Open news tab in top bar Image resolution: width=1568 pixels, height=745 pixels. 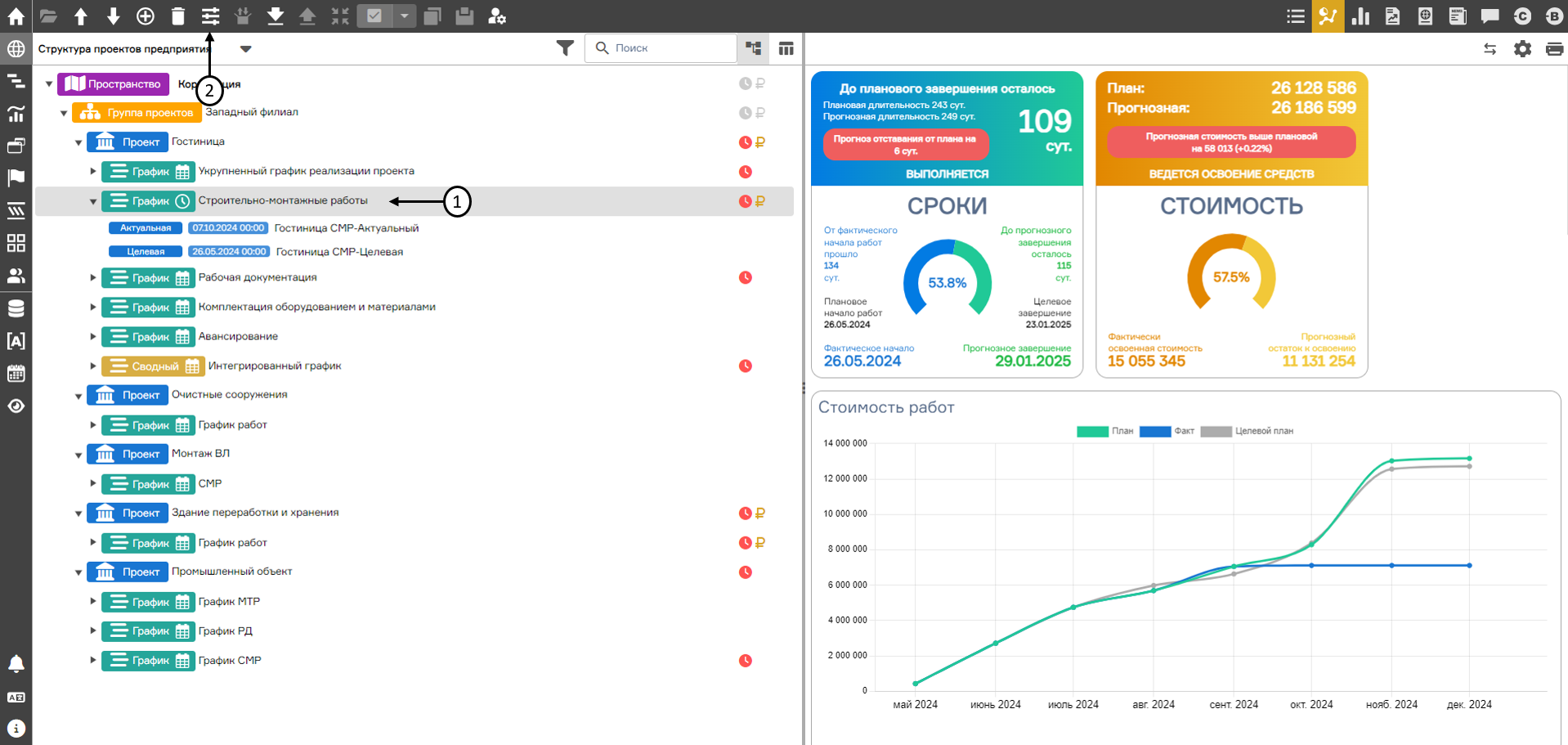click(1457, 16)
